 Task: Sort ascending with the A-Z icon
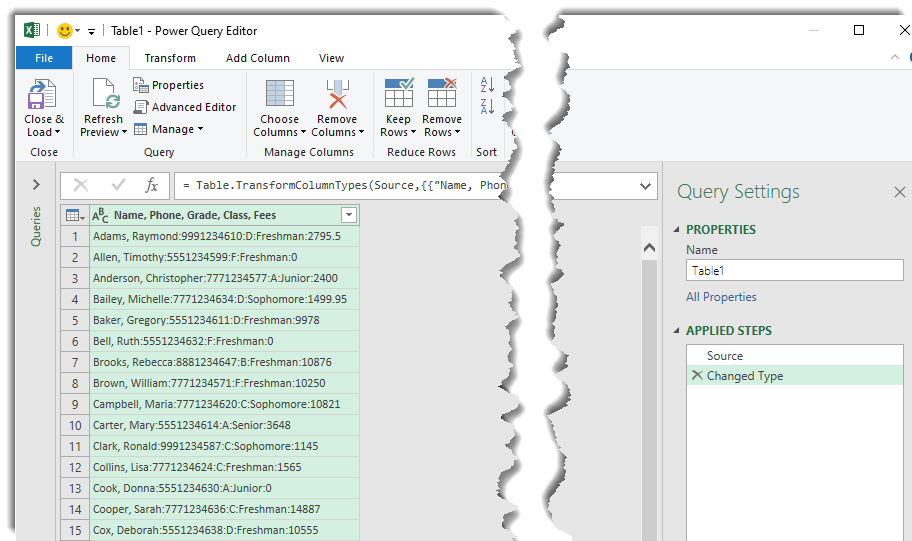[x=487, y=85]
